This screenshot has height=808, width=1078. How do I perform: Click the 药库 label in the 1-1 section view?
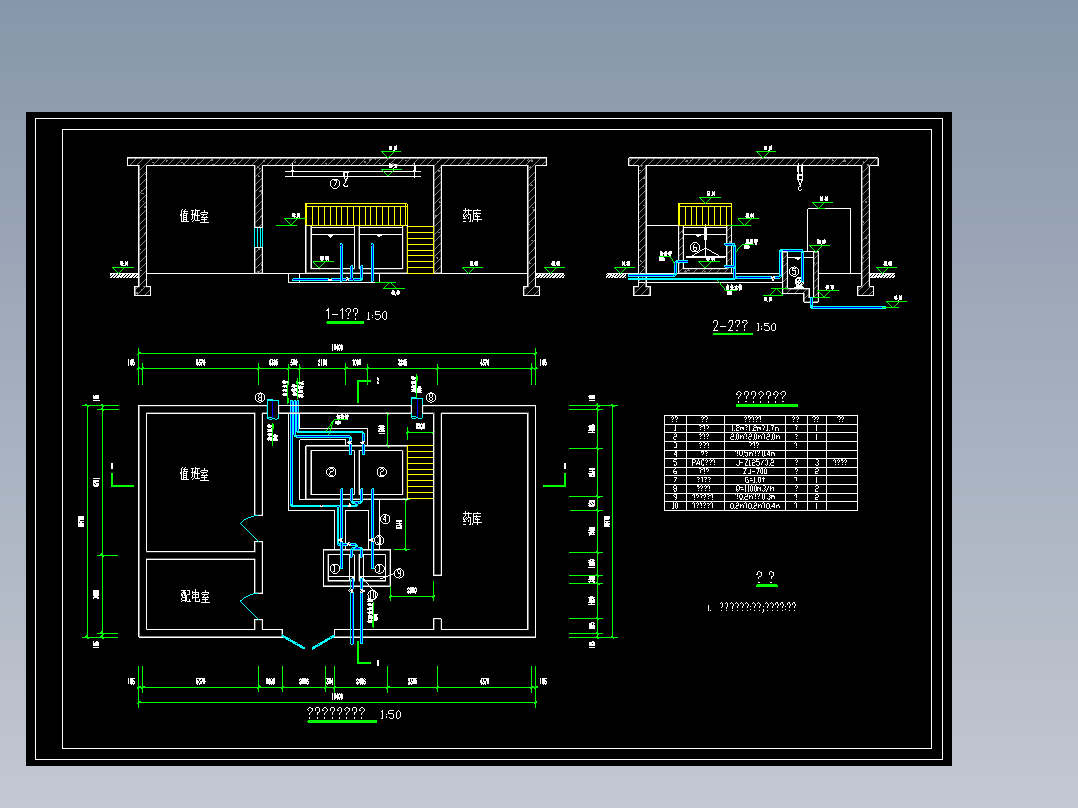coord(472,216)
